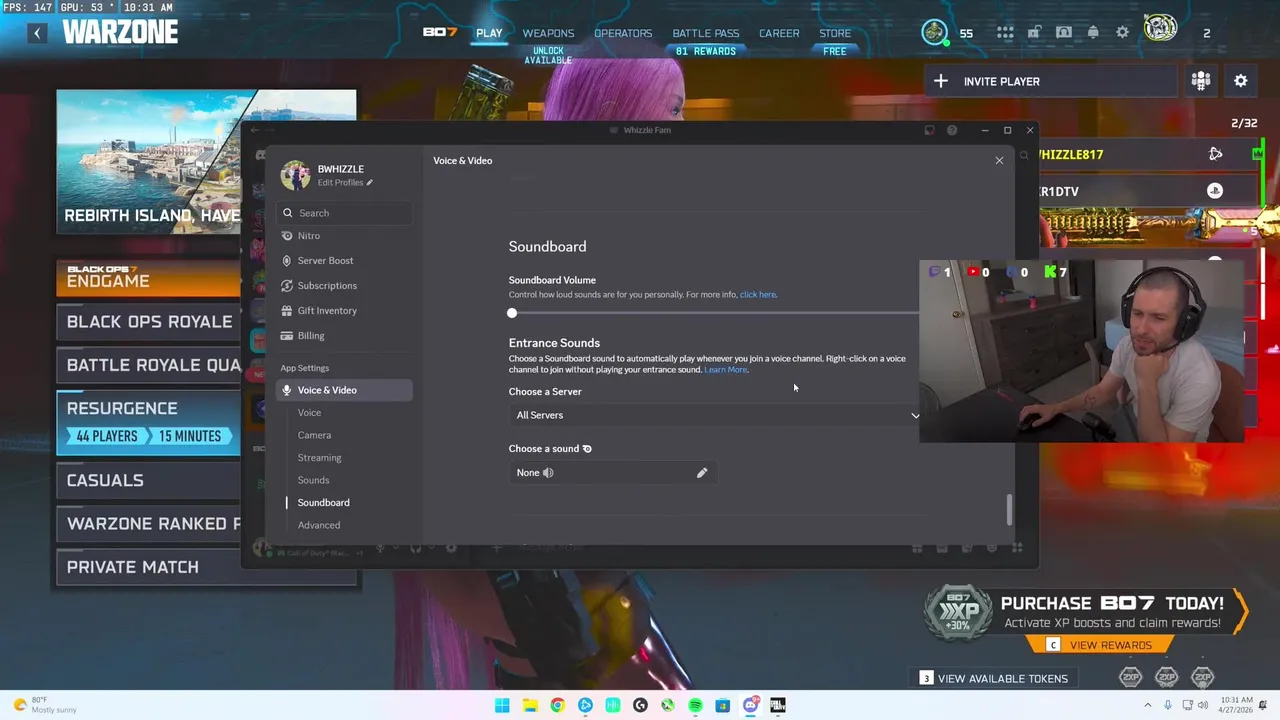Open Subscriptions in settings sidebar
Viewport: 1280px width, 720px height.
[344, 286]
